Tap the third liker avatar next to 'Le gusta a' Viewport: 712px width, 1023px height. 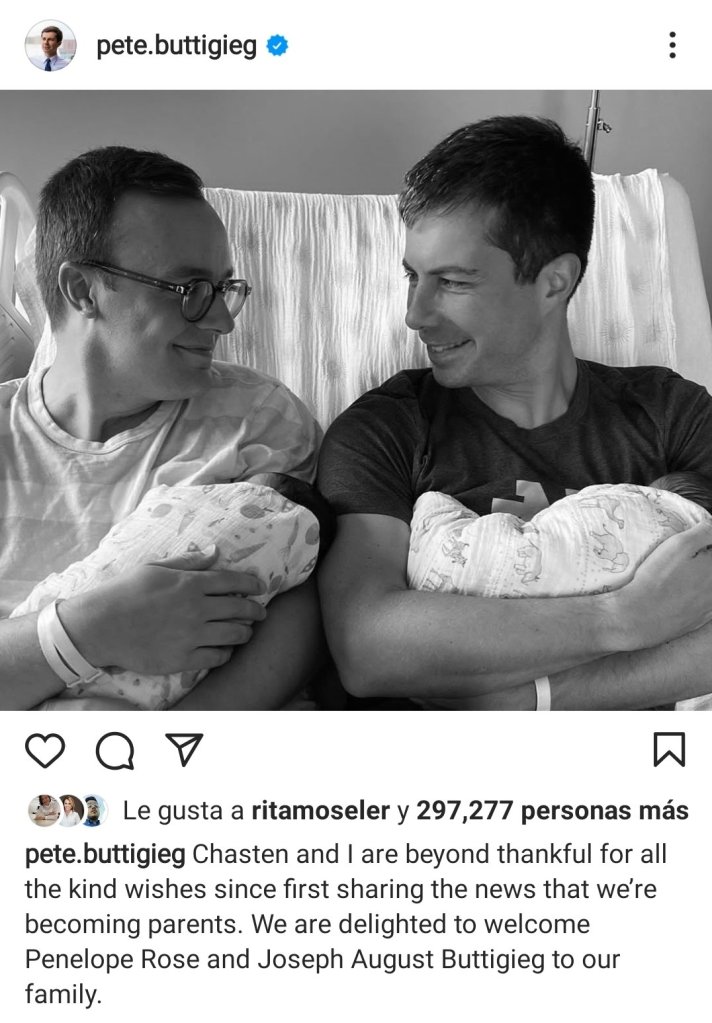tap(93, 810)
